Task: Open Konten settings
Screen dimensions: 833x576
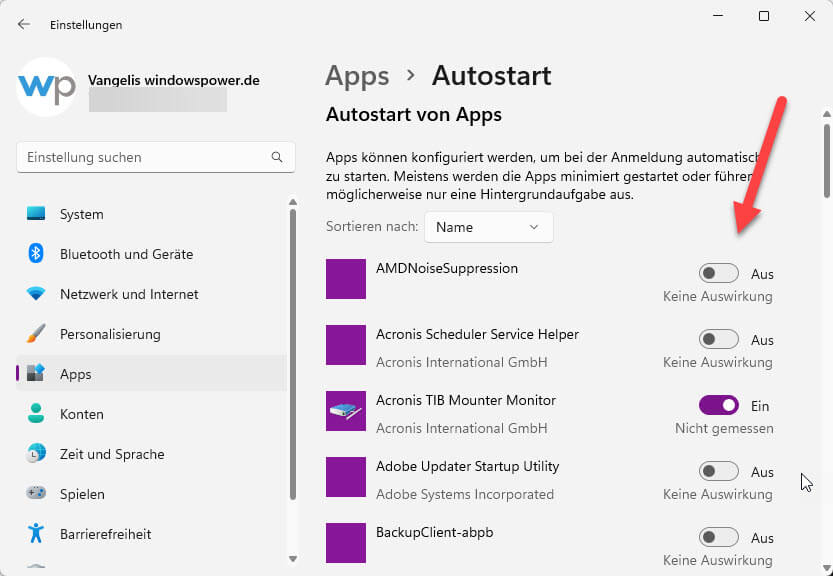Action: (151, 414)
